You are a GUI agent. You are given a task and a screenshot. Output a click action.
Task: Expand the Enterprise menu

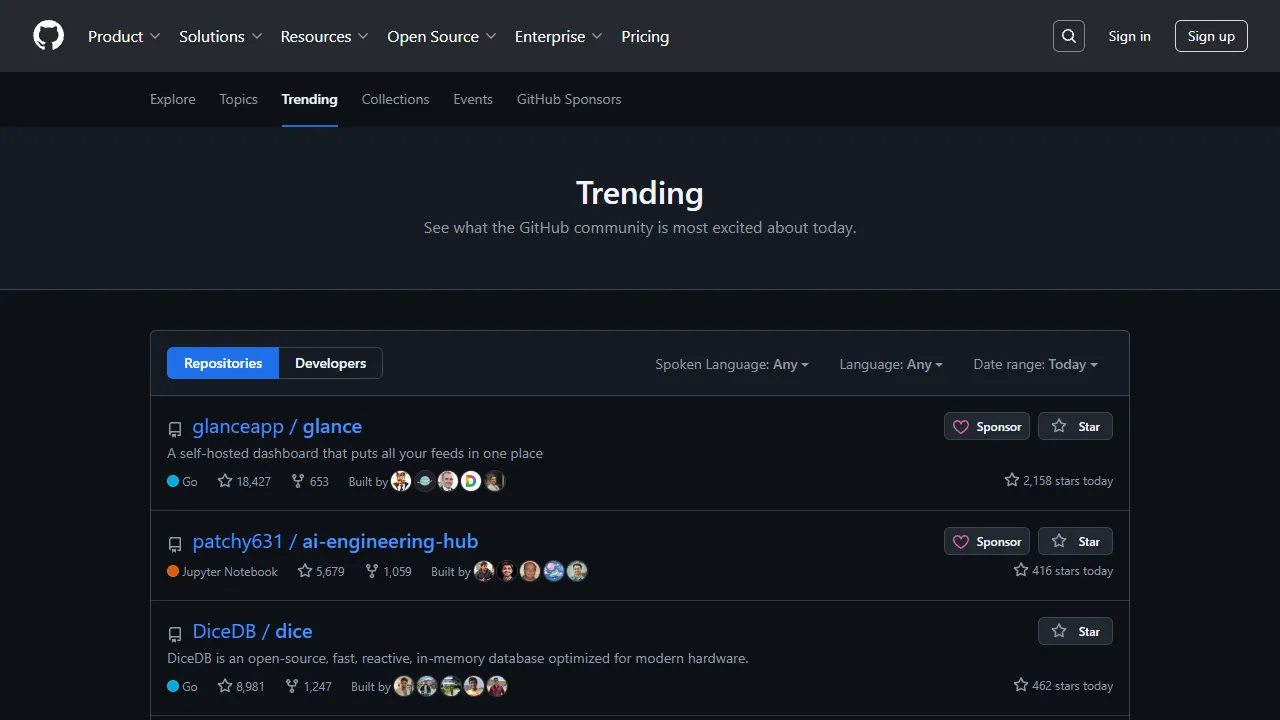pos(559,36)
